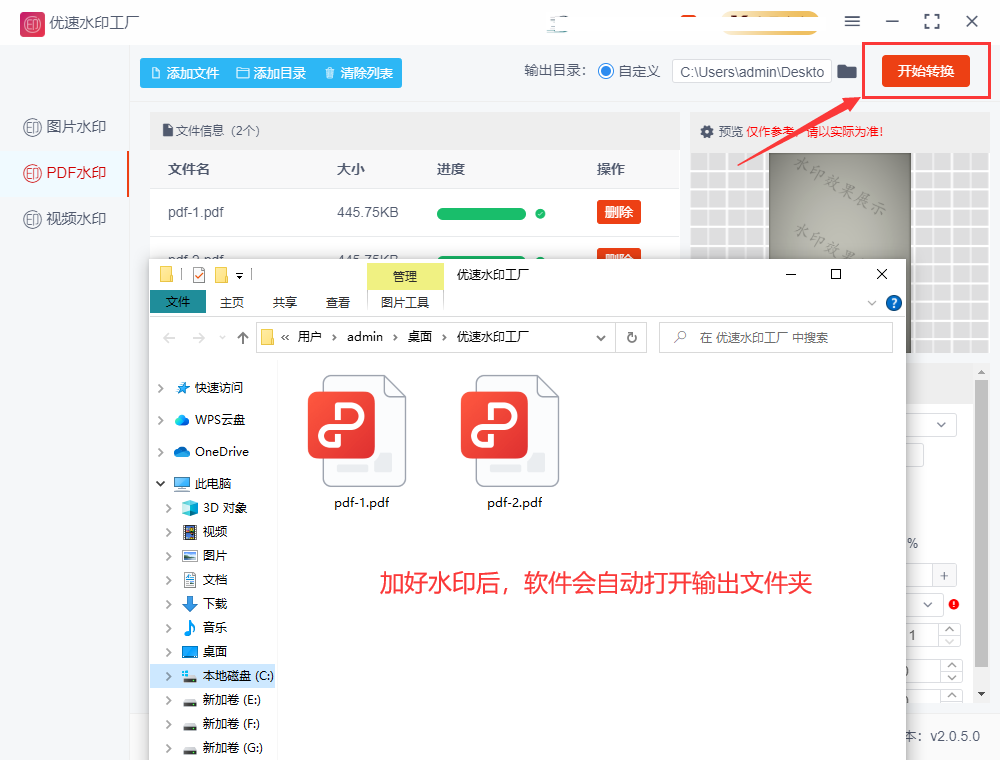This screenshot has height=760, width=1000.
Task: Click the 清除列表 button
Action: click(358, 73)
